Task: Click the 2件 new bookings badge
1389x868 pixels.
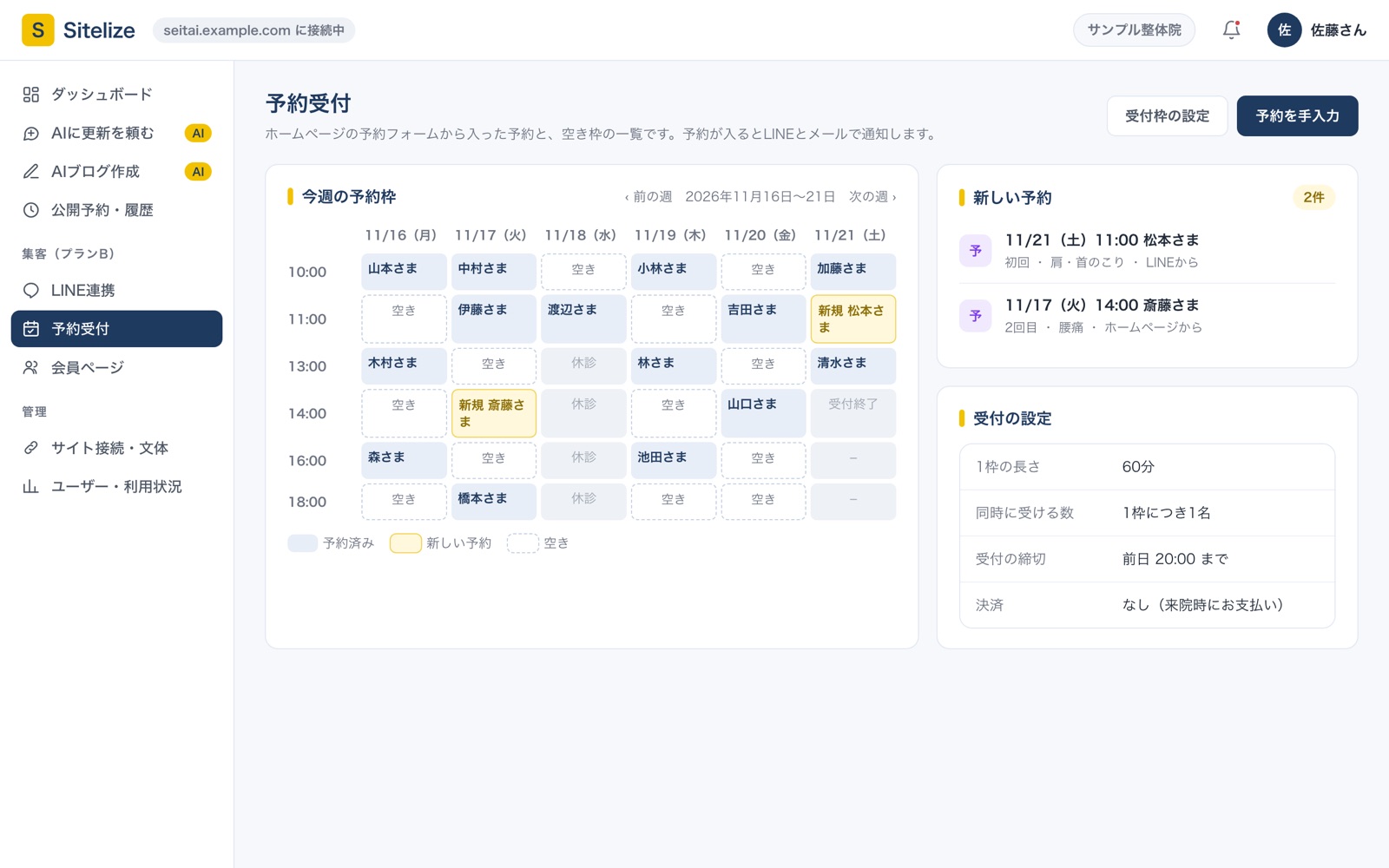Action: pos(1313,198)
